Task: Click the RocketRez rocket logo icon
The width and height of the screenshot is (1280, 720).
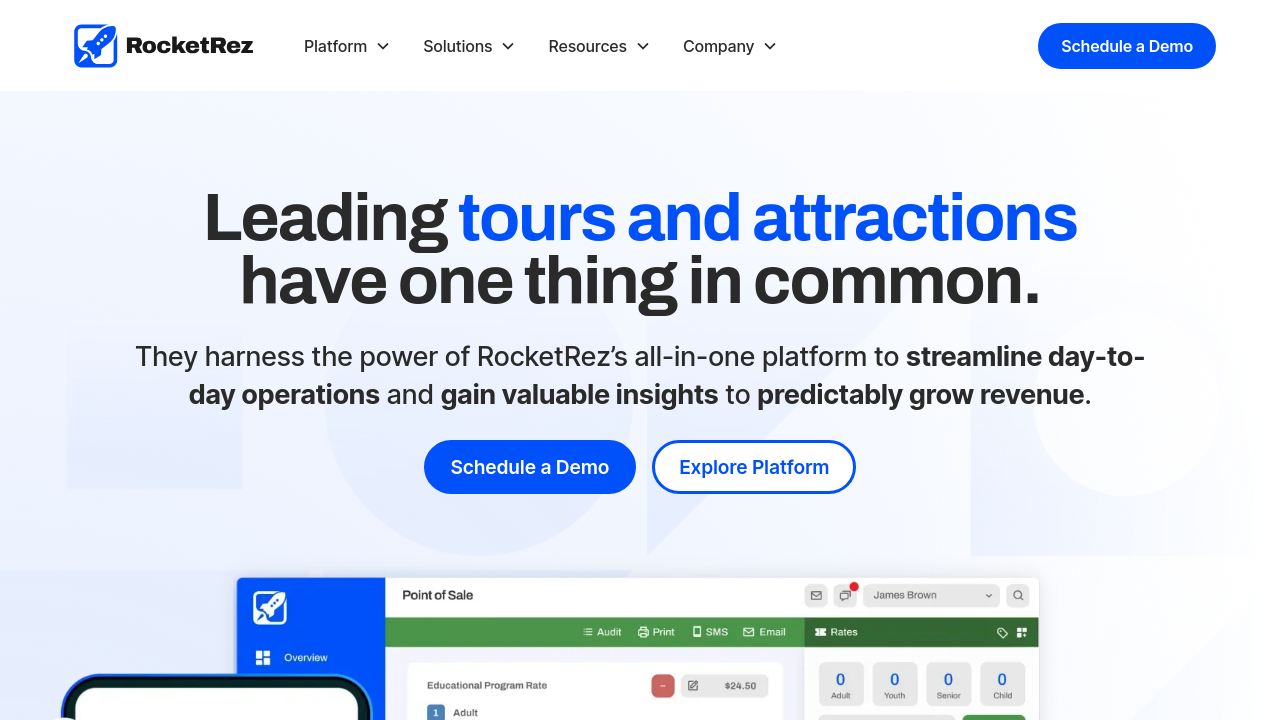Action: pyautogui.click(x=96, y=46)
